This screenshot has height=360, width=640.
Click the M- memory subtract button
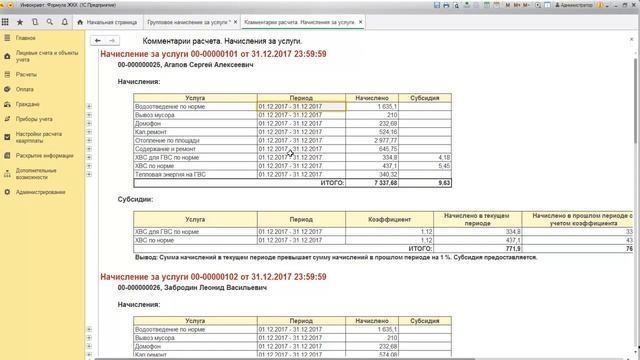(x=526, y=5)
